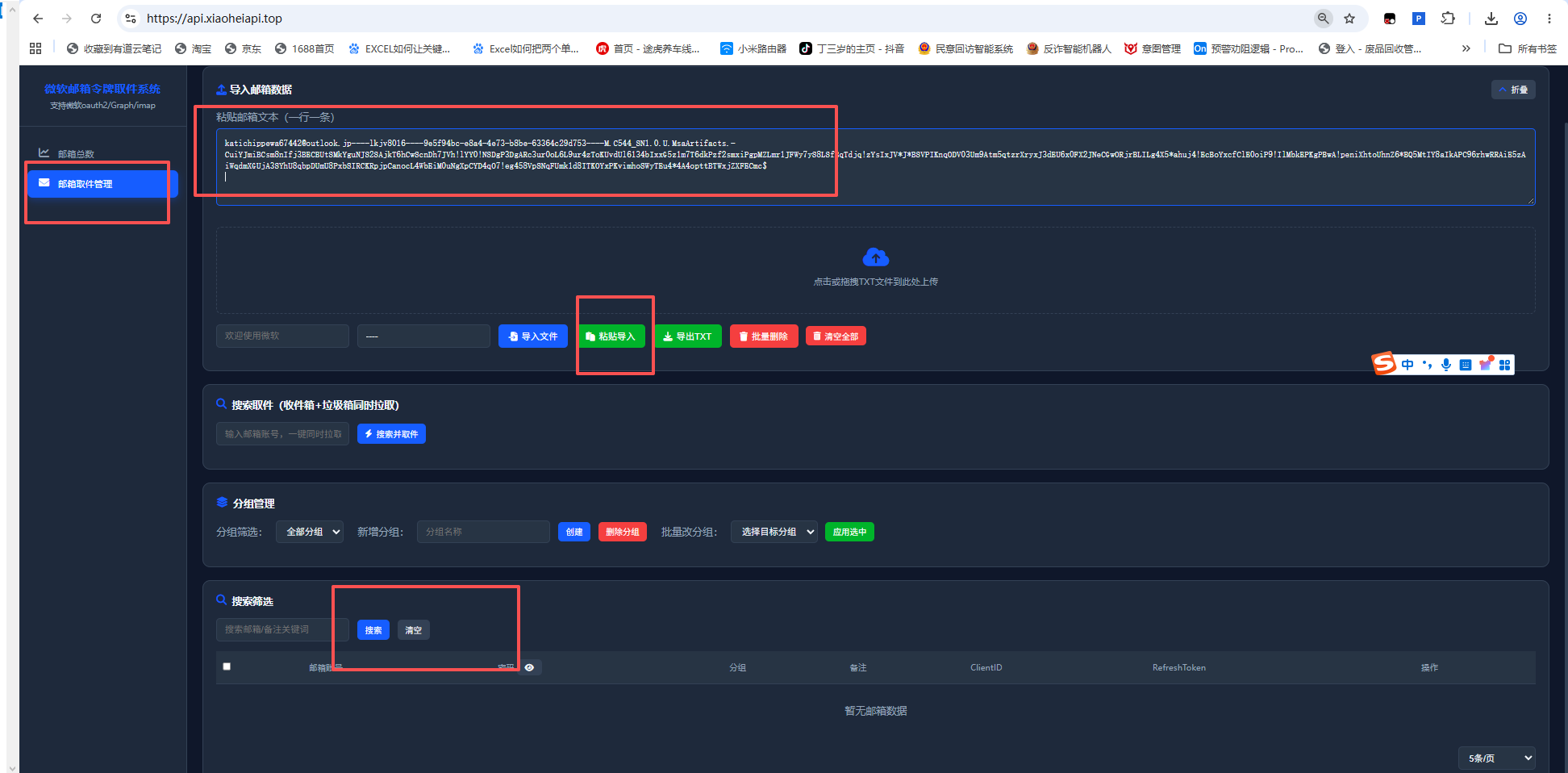Expand the hidden bookmarks chevron
The image size is (1568, 773).
[x=1466, y=48]
